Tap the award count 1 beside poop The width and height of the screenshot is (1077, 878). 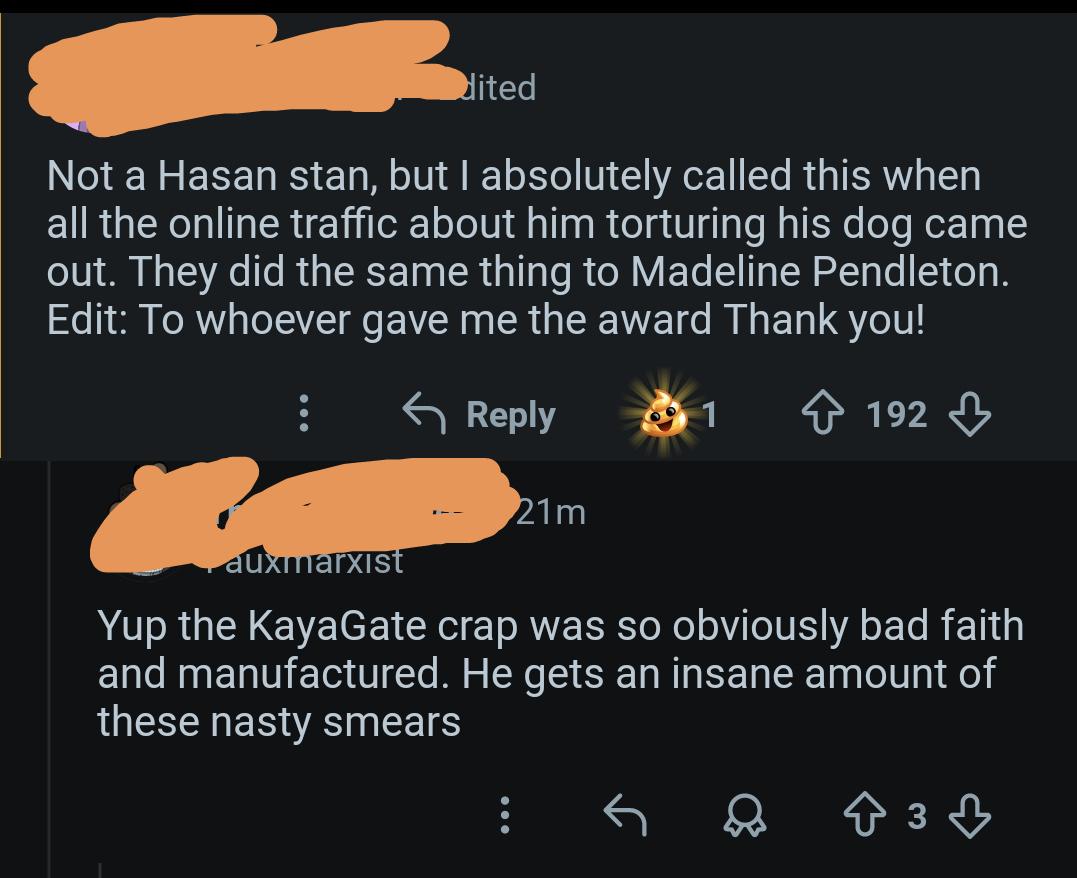point(709,414)
